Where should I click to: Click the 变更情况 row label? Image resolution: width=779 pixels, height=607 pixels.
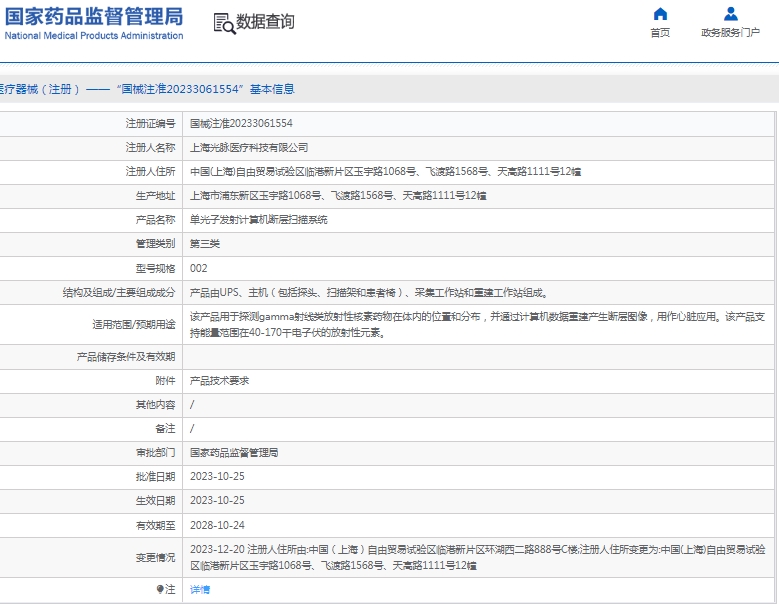[156, 558]
